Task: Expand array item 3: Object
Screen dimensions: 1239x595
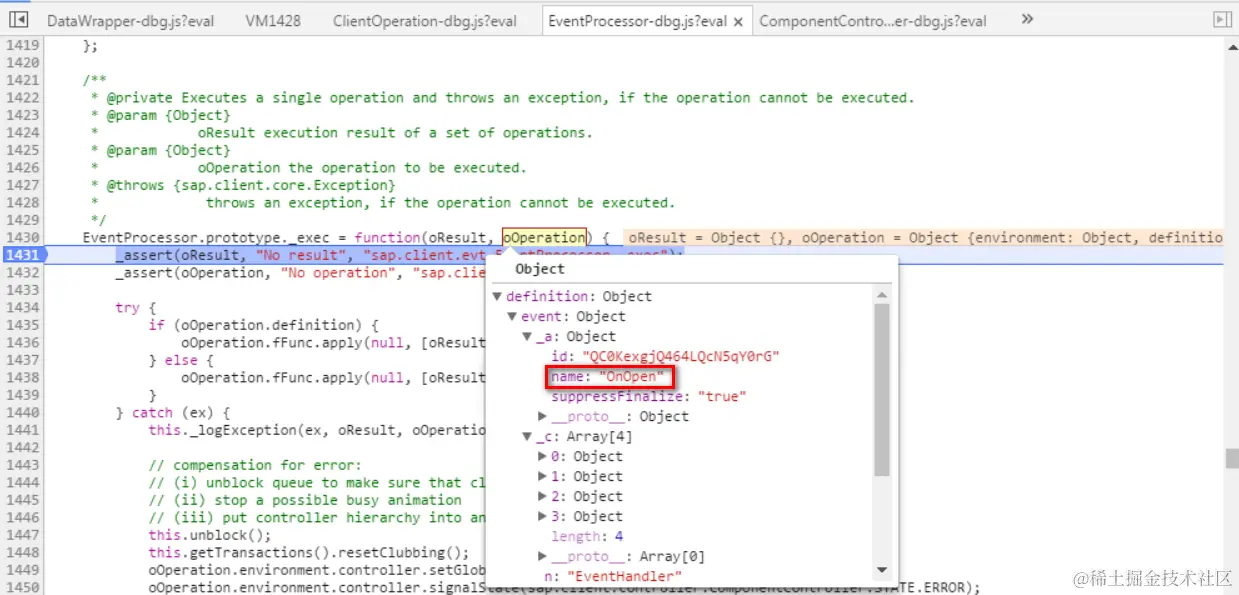Action: click(543, 517)
